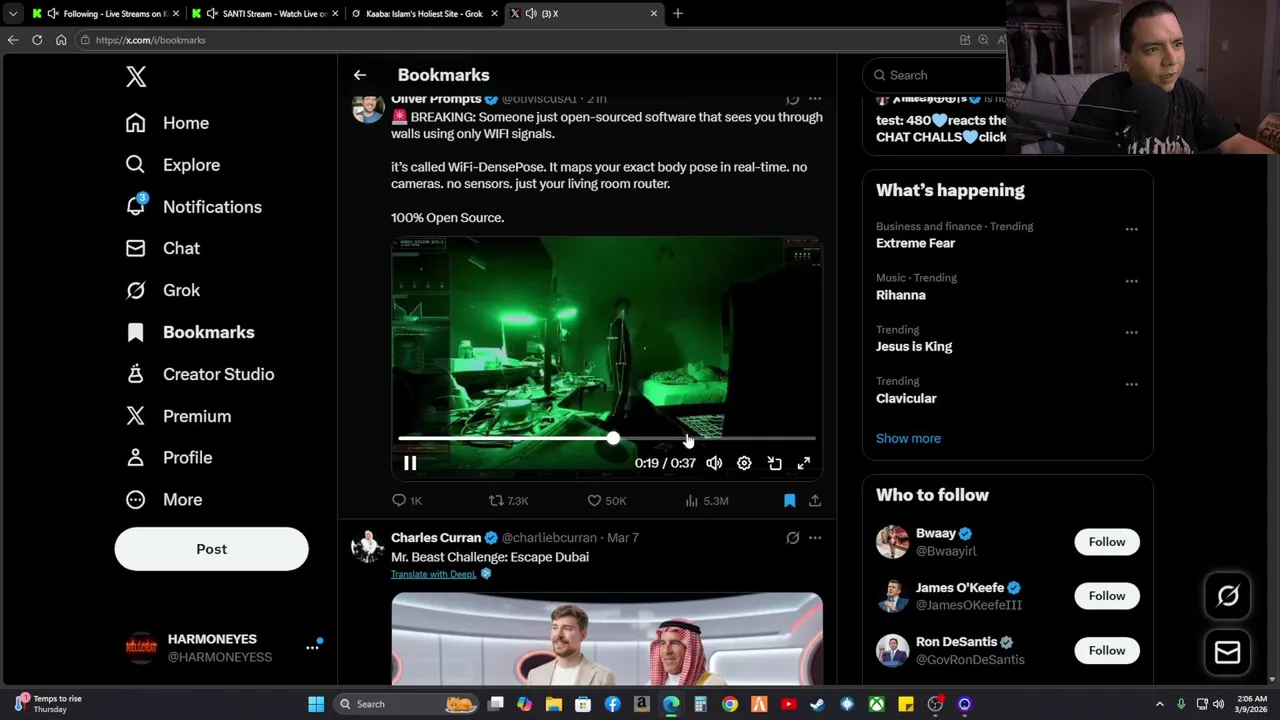Open more options on Oliver Prompts post
This screenshot has height=720, width=1280.
coord(815,99)
